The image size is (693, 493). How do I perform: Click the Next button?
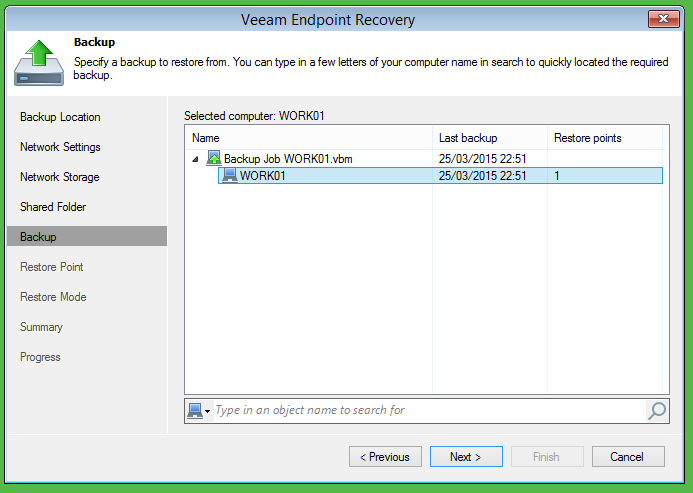[466, 456]
